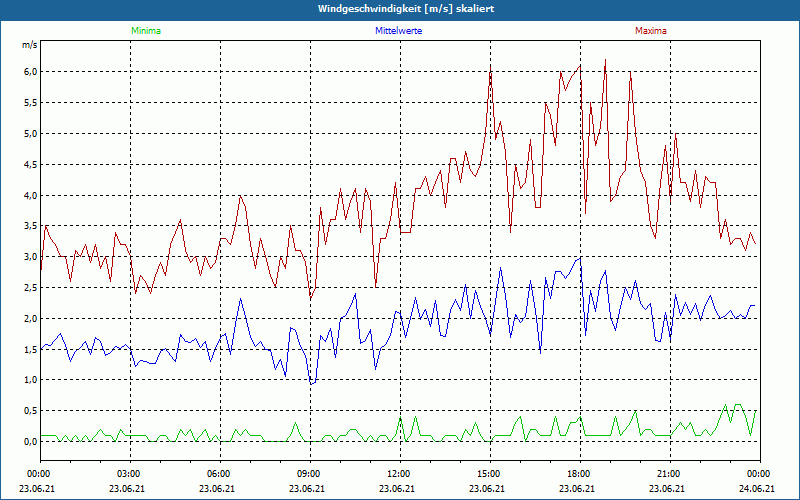Click the 4,0 y-axis tick label

click(31, 195)
